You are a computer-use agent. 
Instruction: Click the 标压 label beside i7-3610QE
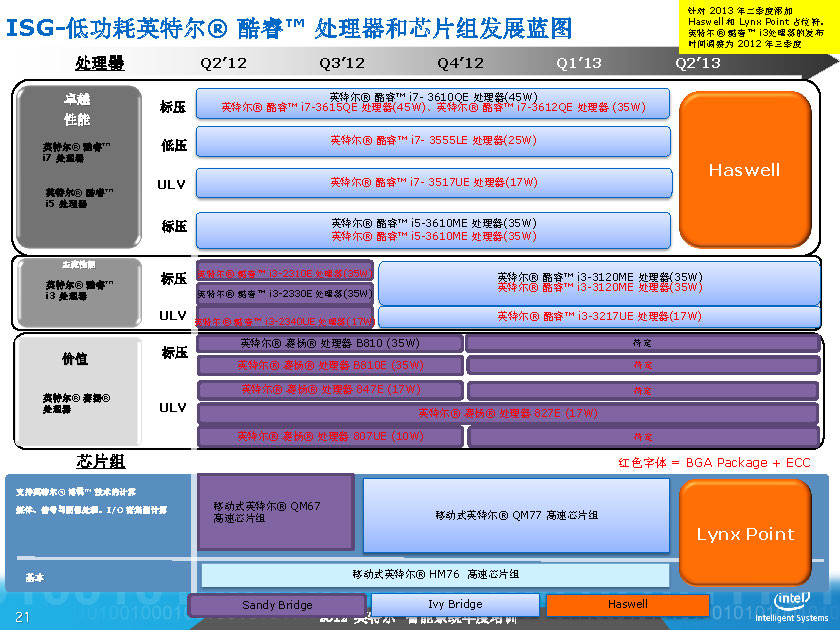pyautogui.click(x=173, y=107)
